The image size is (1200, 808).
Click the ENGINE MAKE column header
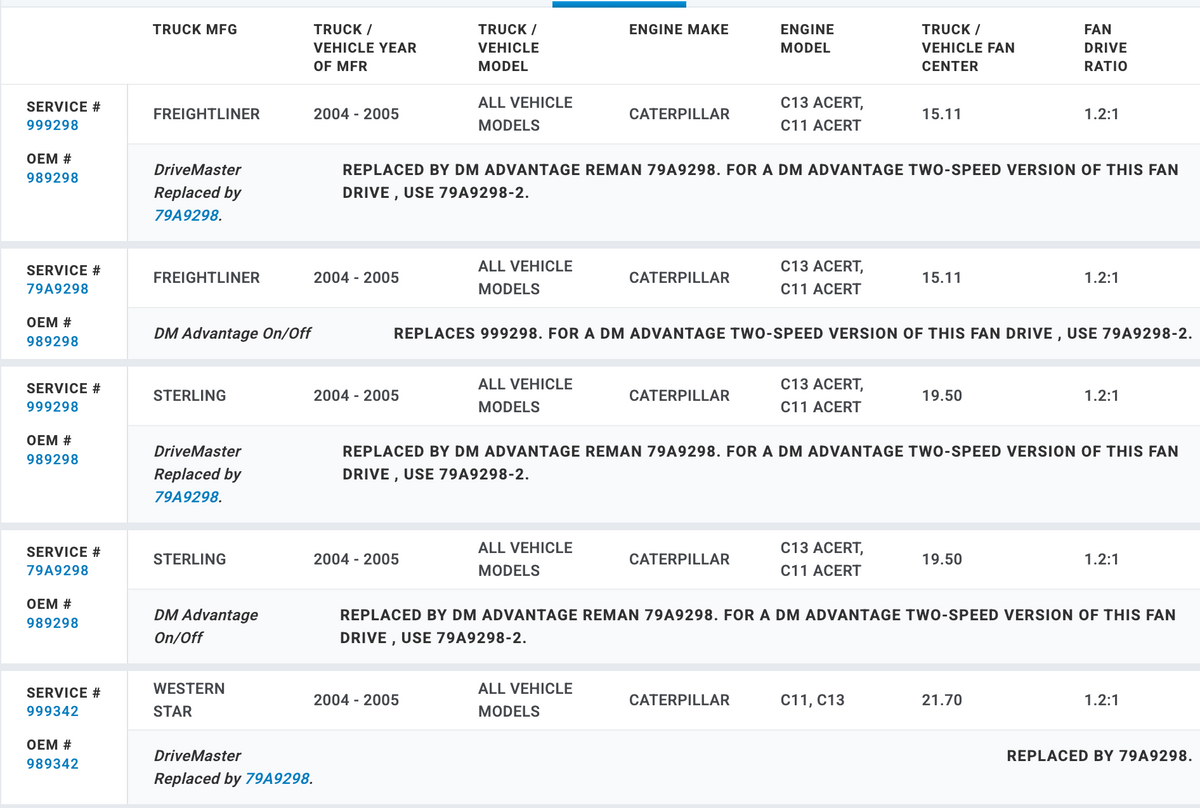pos(679,30)
